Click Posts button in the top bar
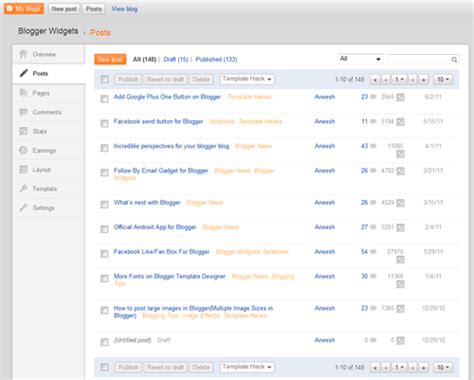Image resolution: width=474 pixels, height=380 pixels. coord(94,9)
